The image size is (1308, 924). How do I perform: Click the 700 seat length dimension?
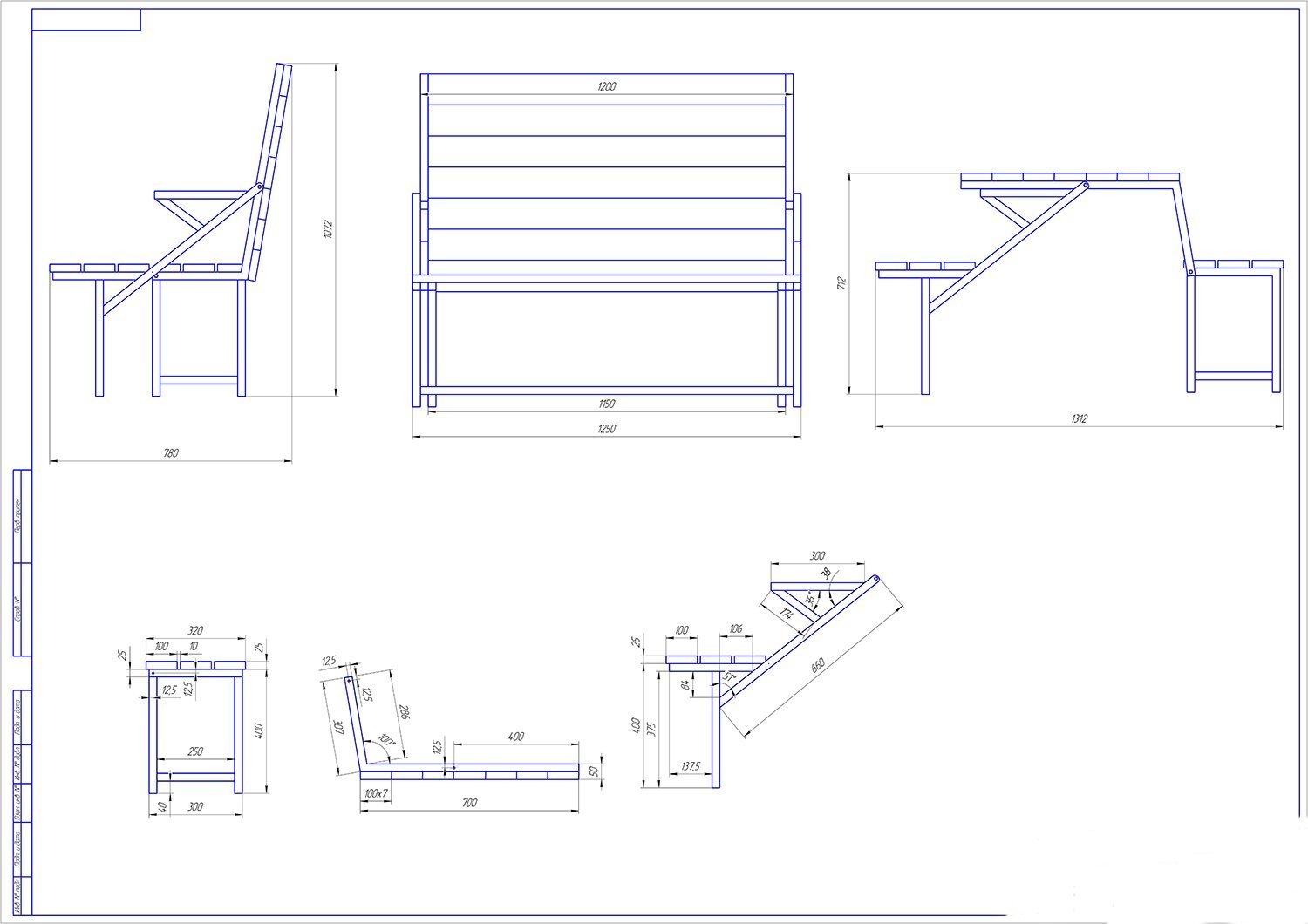(x=469, y=803)
